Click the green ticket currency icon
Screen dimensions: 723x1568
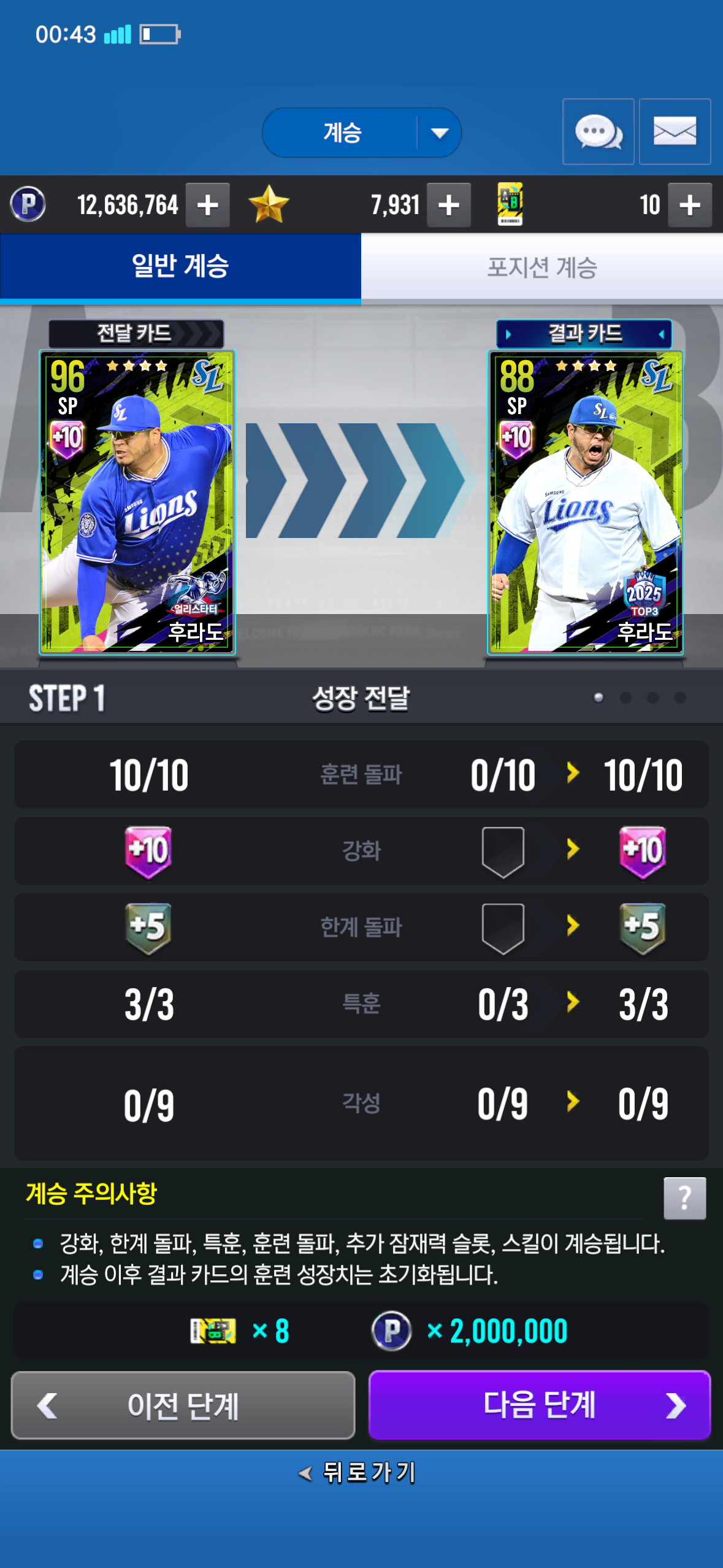click(510, 204)
